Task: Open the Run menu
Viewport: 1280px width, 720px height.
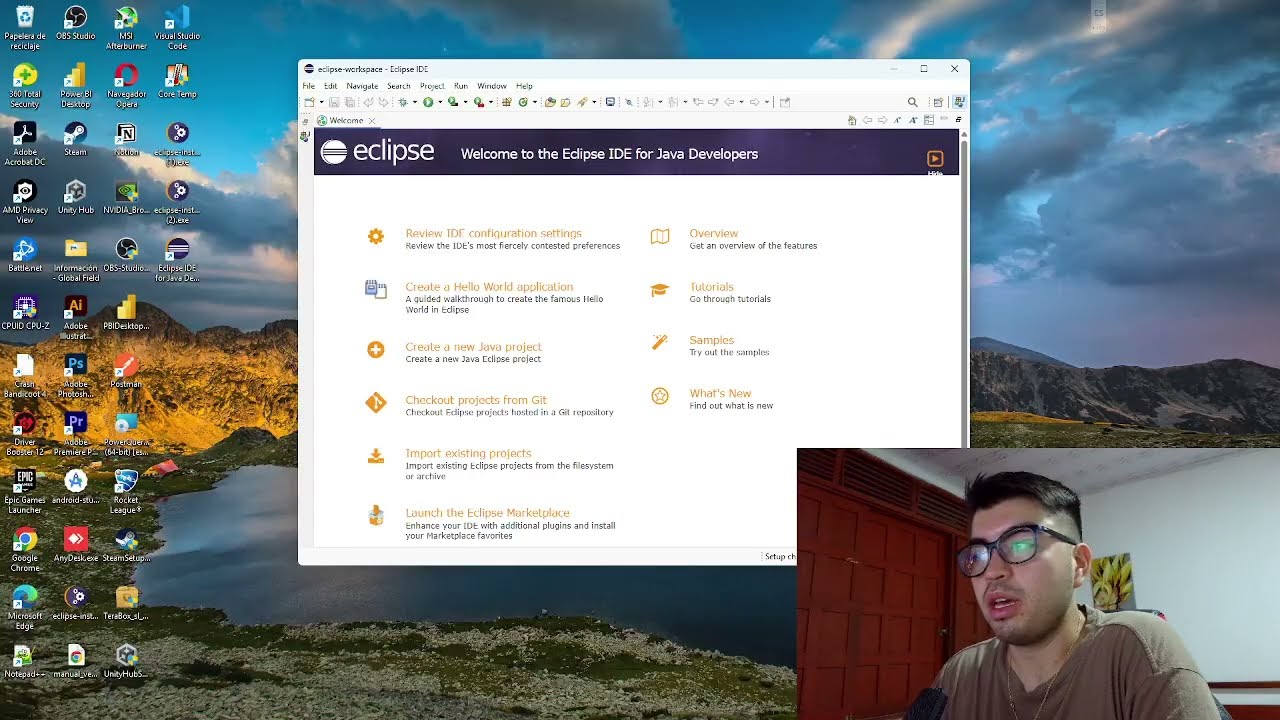Action: [x=460, y=86]
